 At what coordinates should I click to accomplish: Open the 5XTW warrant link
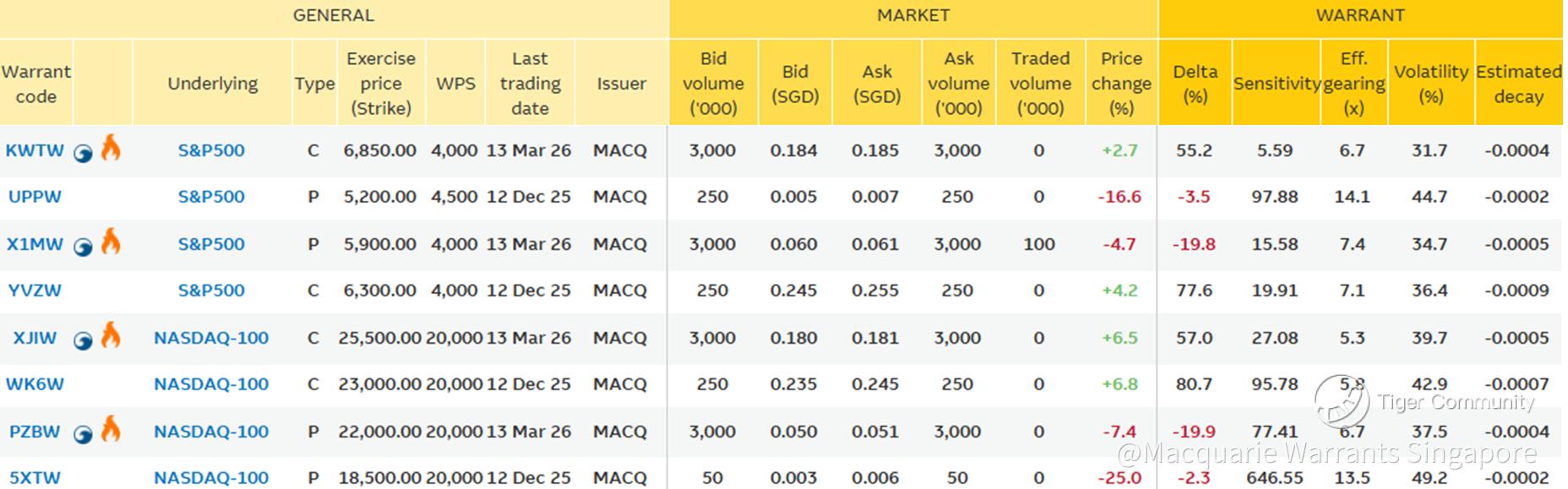[x=35, y=477]
